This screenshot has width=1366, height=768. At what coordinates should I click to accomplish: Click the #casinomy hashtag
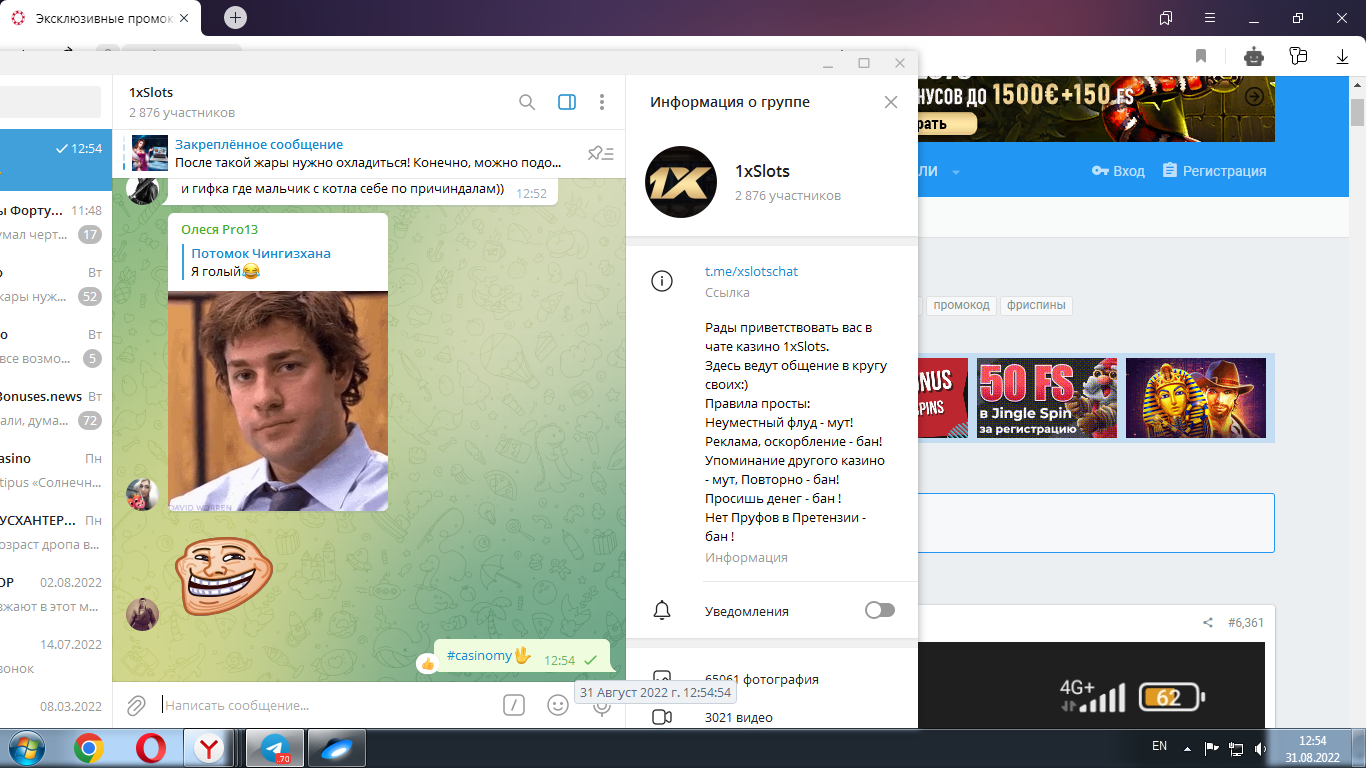[x=479, y=656]
